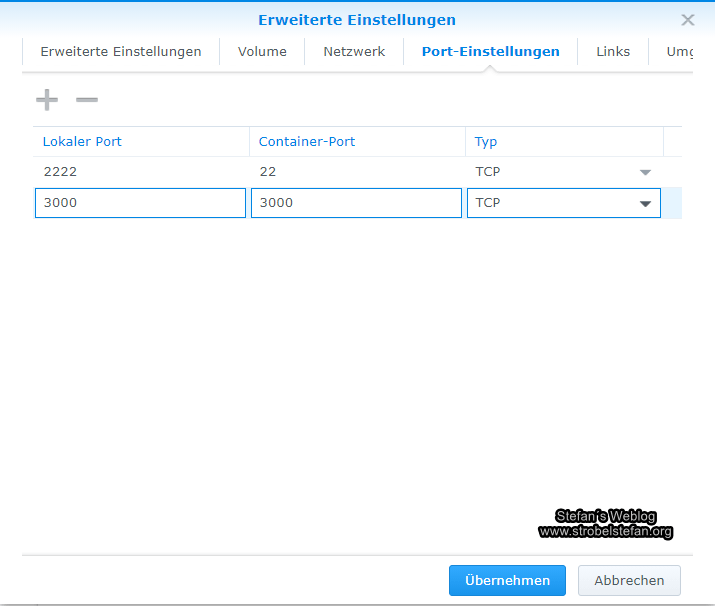
Task: Select the container port 22 cell
Action: point(357,172)
